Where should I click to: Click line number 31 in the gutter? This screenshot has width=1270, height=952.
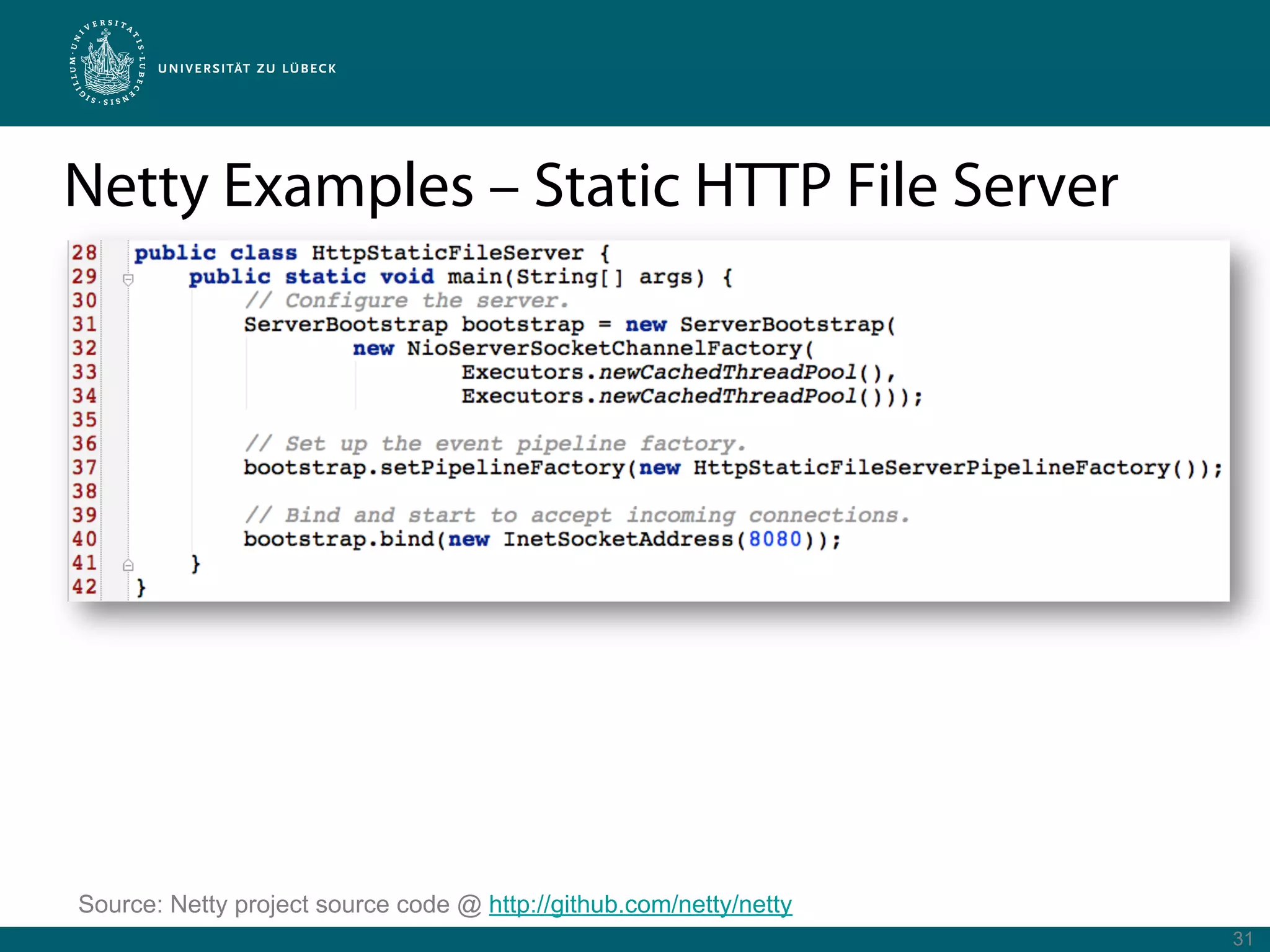(x=84, y=324)
